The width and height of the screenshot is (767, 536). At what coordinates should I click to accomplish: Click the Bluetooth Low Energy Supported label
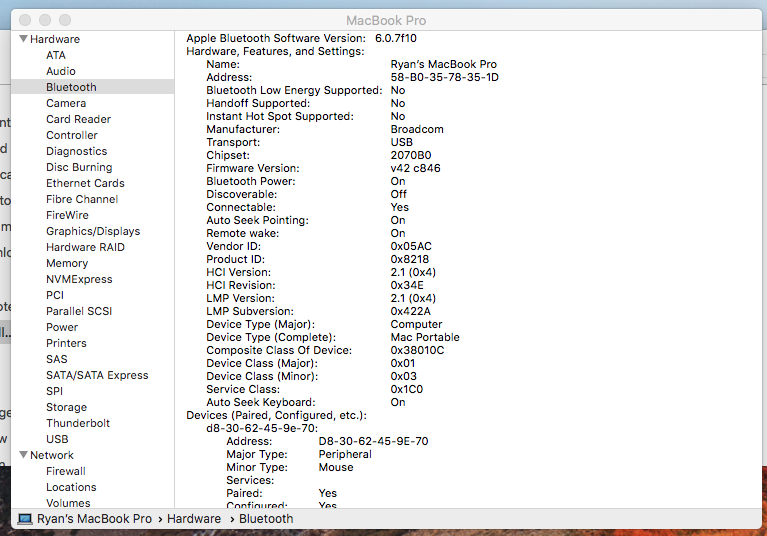[x=294, y=90]
